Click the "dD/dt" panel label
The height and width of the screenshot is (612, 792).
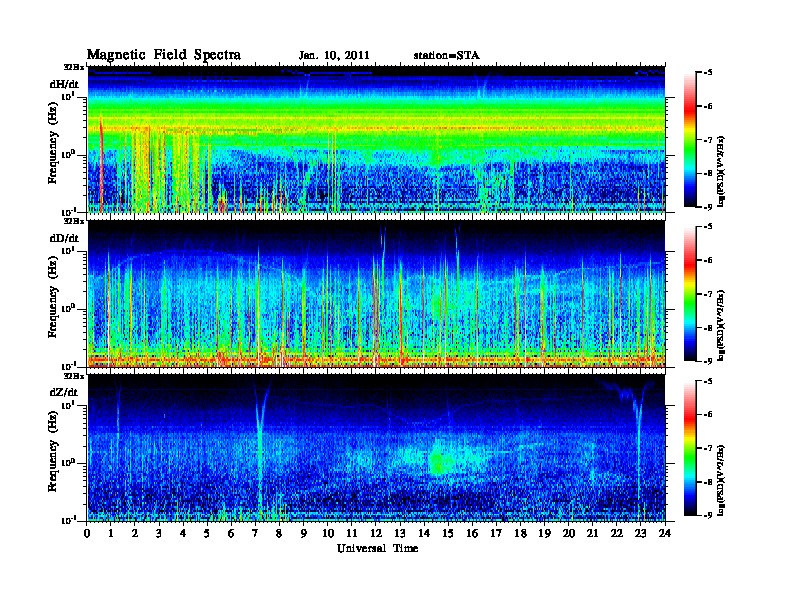[x=64, y=238]
